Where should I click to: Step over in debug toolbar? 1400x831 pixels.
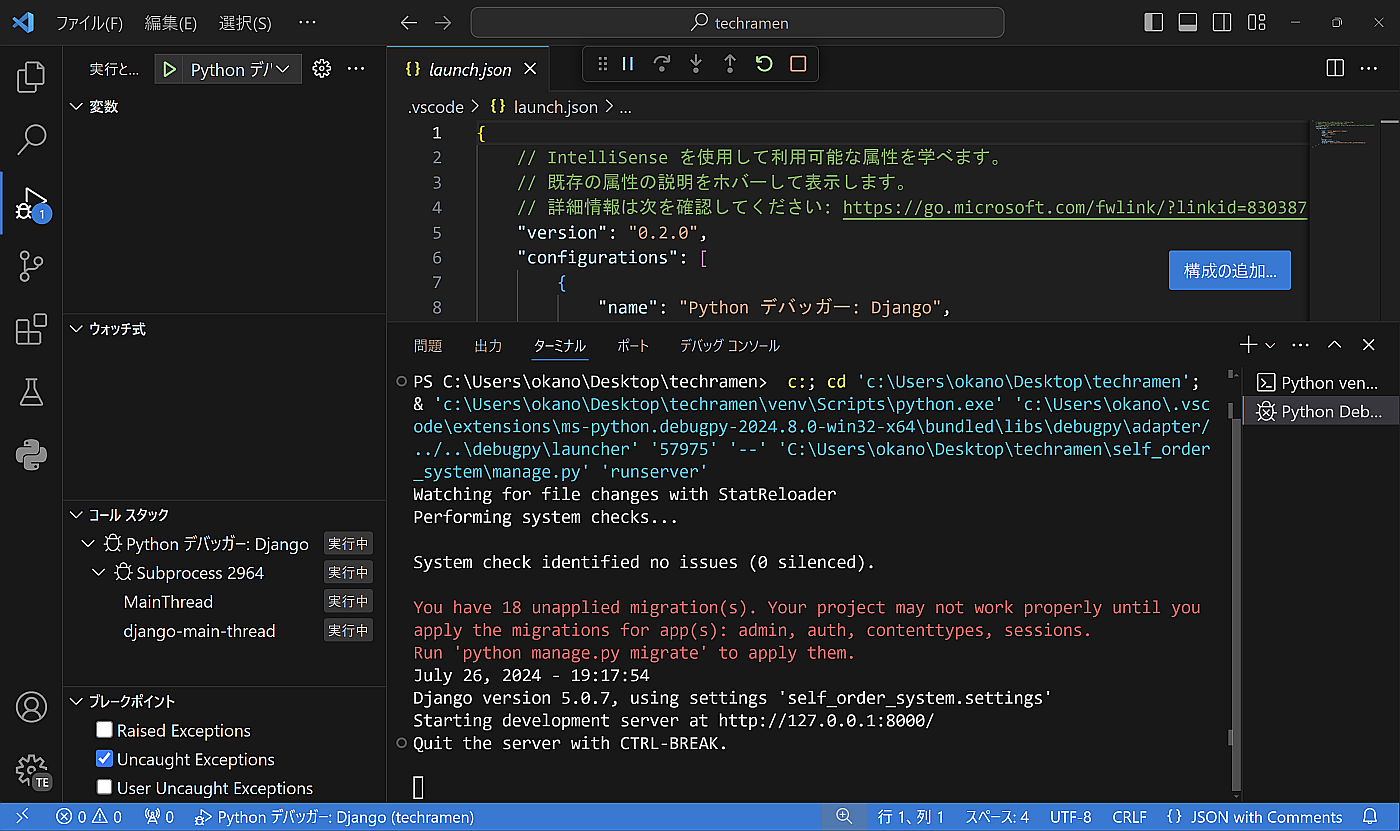tap(662, 64)
